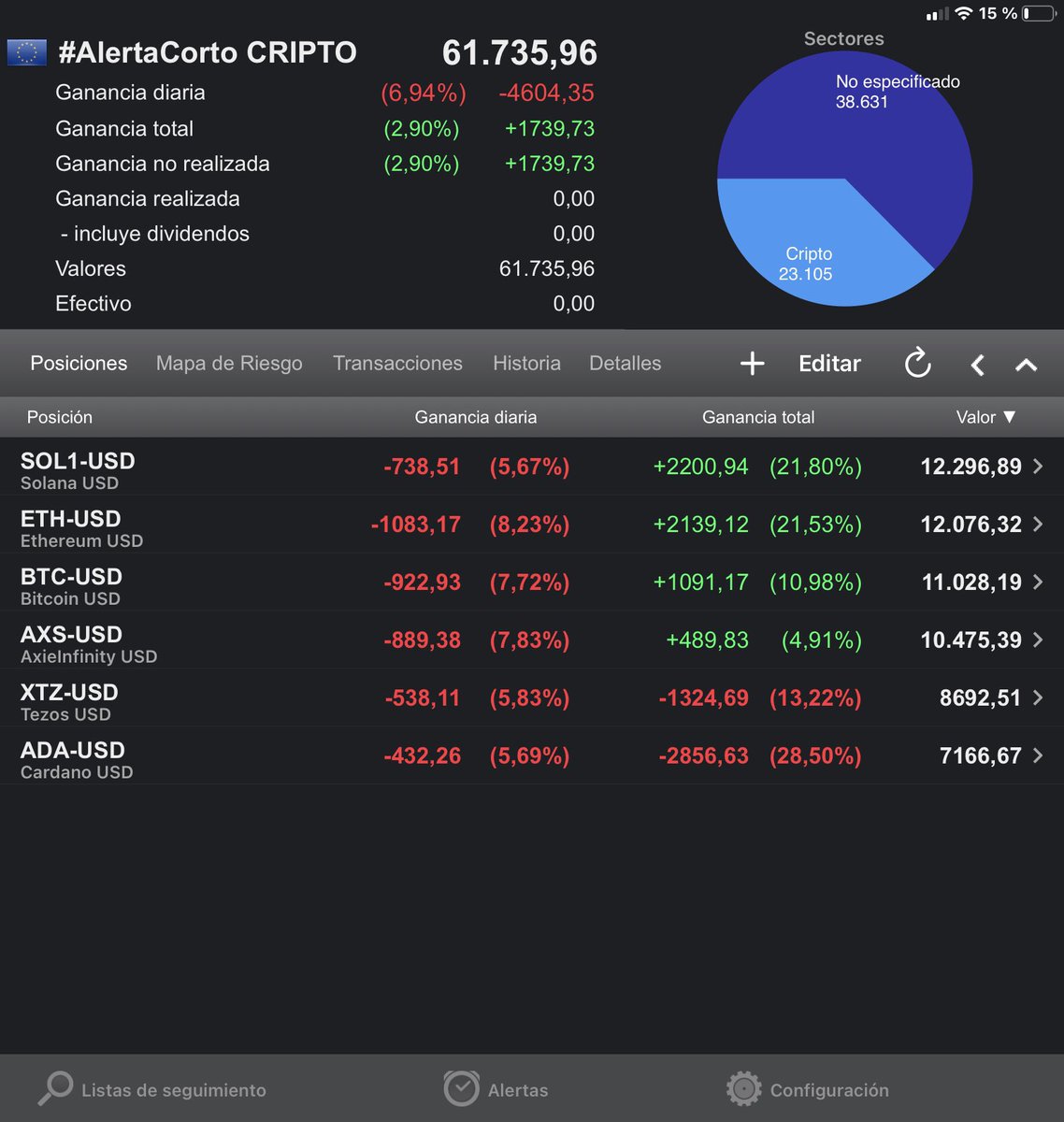Expand BTC-USD row chevron
Image resolution: width=1064 pixels, height=1122 pixels.
(x=1038, y=583)
